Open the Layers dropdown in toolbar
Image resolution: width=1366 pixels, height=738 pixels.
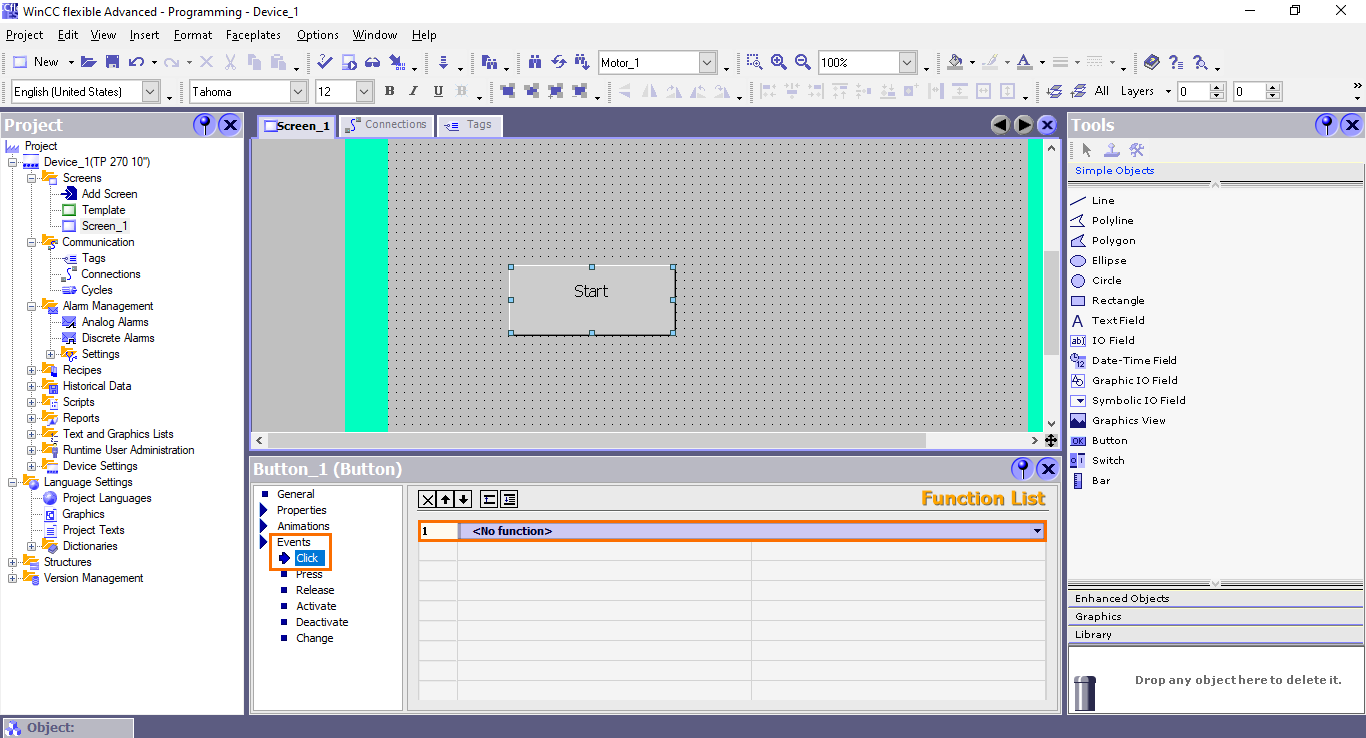1166,91
